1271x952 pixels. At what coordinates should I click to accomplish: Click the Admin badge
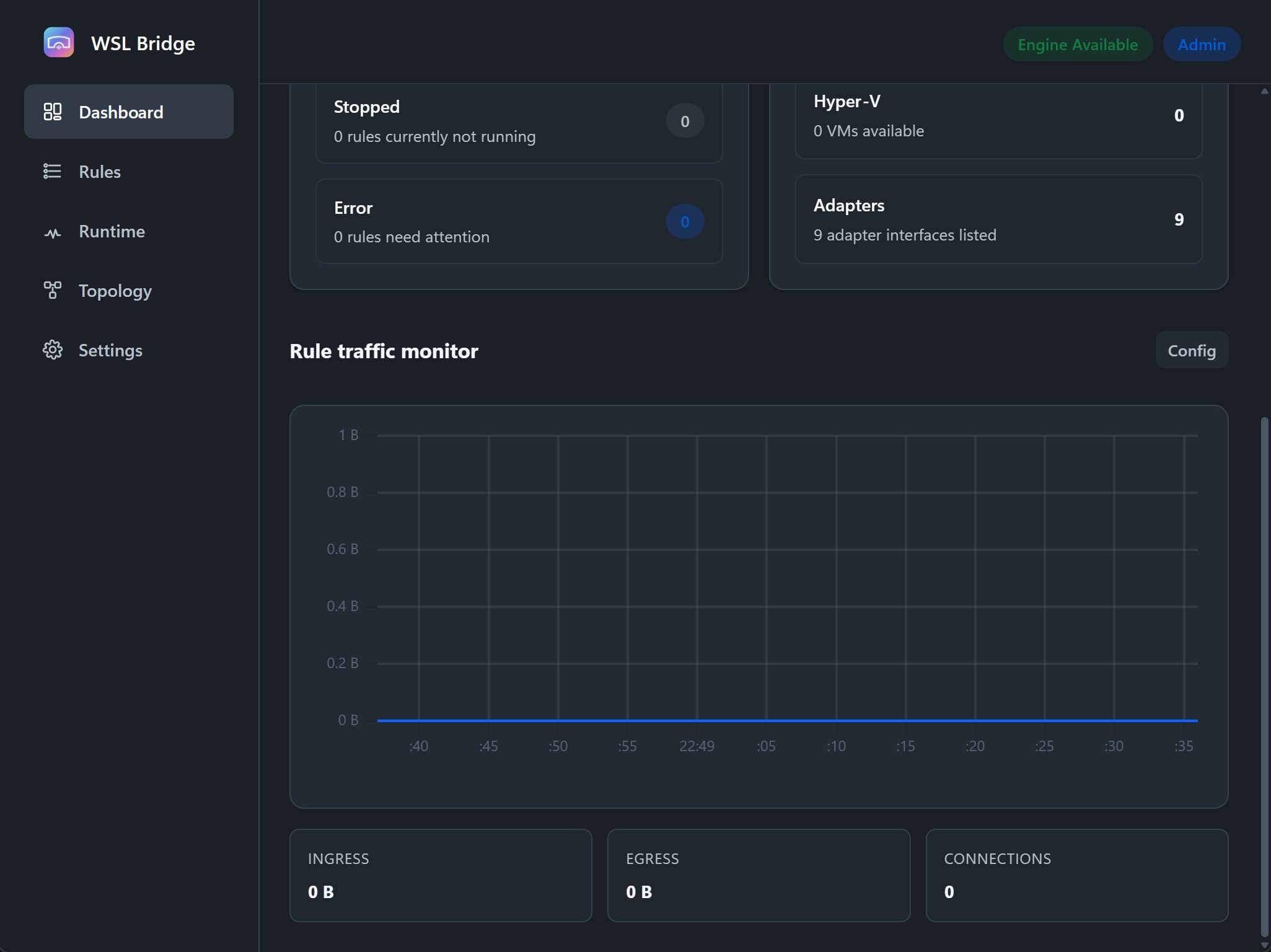[1202, 44]
